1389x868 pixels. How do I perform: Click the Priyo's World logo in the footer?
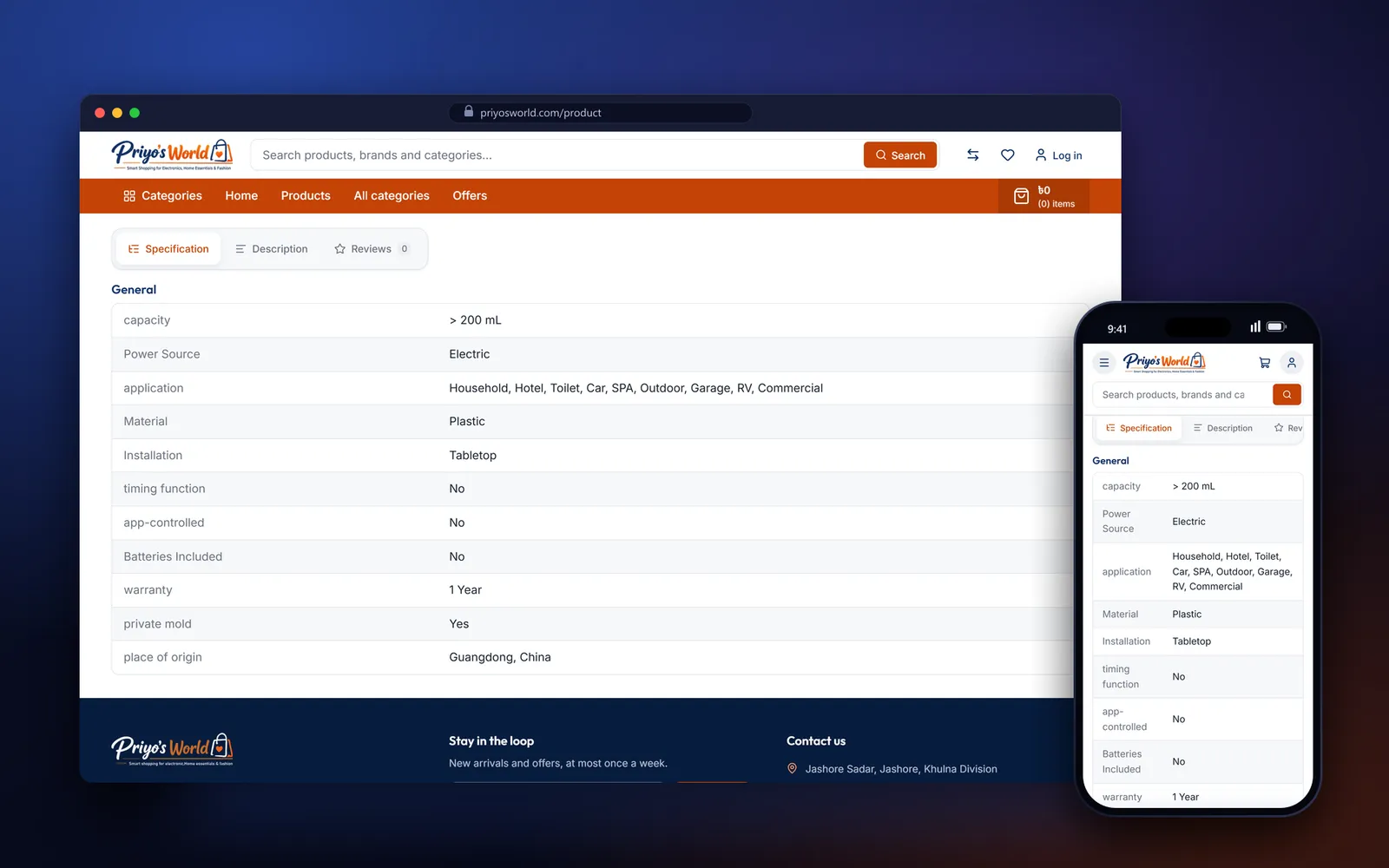[172, 749]
